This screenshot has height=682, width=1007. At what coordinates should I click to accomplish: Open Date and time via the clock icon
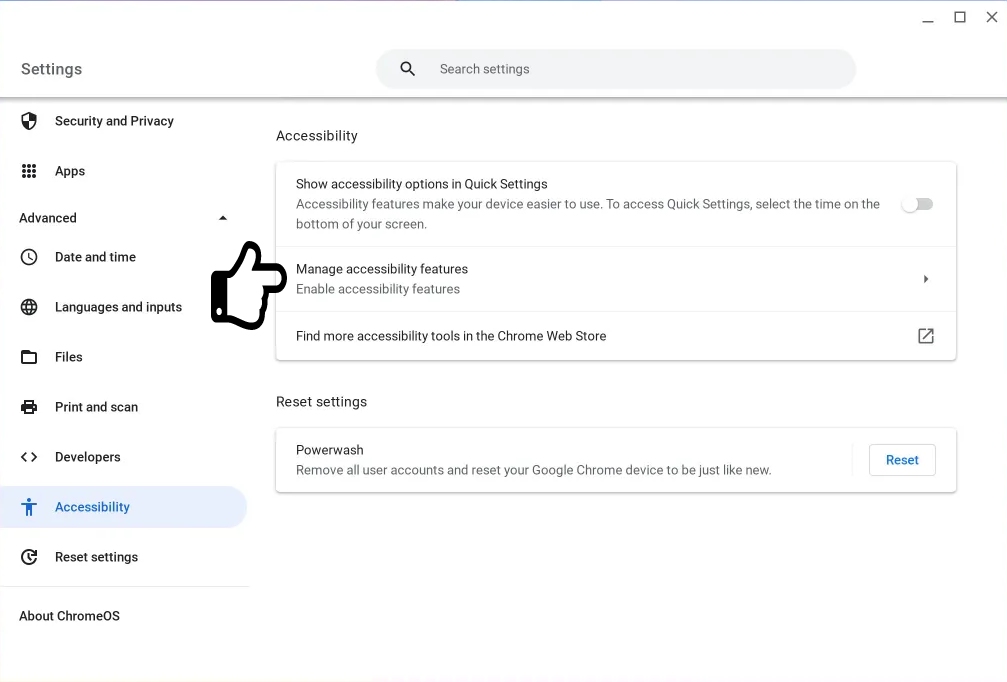pyautogui.click(x=29, y=257)
